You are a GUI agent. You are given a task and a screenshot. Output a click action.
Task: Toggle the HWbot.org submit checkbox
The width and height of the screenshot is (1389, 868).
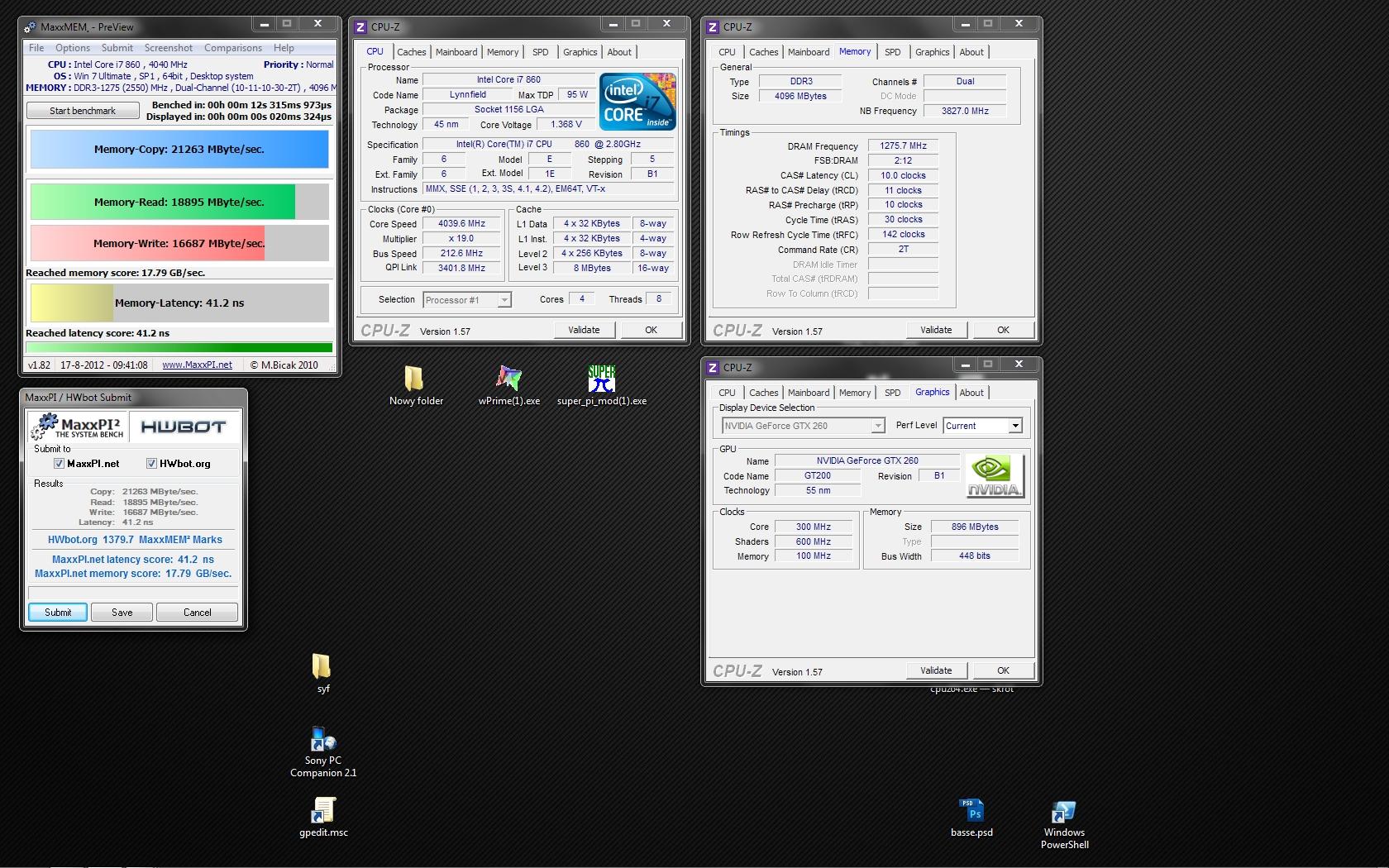pos(151,464)
